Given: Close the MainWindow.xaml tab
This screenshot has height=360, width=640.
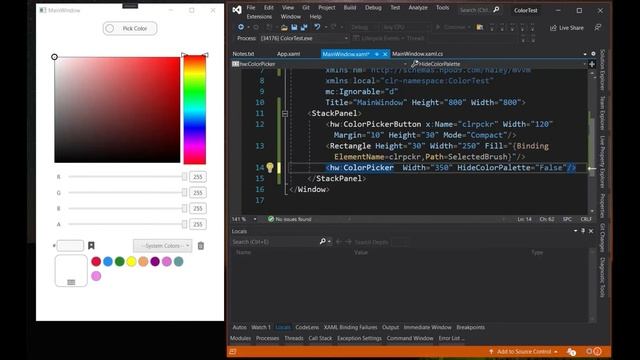Looking at the screenshot, I should click(x=385, y=54).
